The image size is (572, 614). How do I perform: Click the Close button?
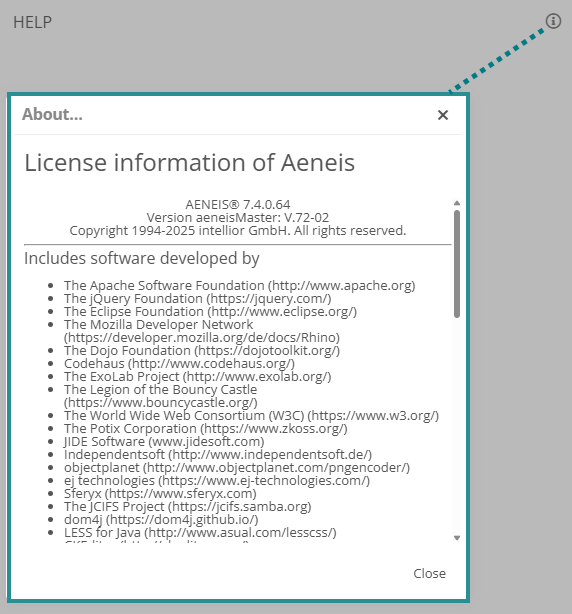429,573
